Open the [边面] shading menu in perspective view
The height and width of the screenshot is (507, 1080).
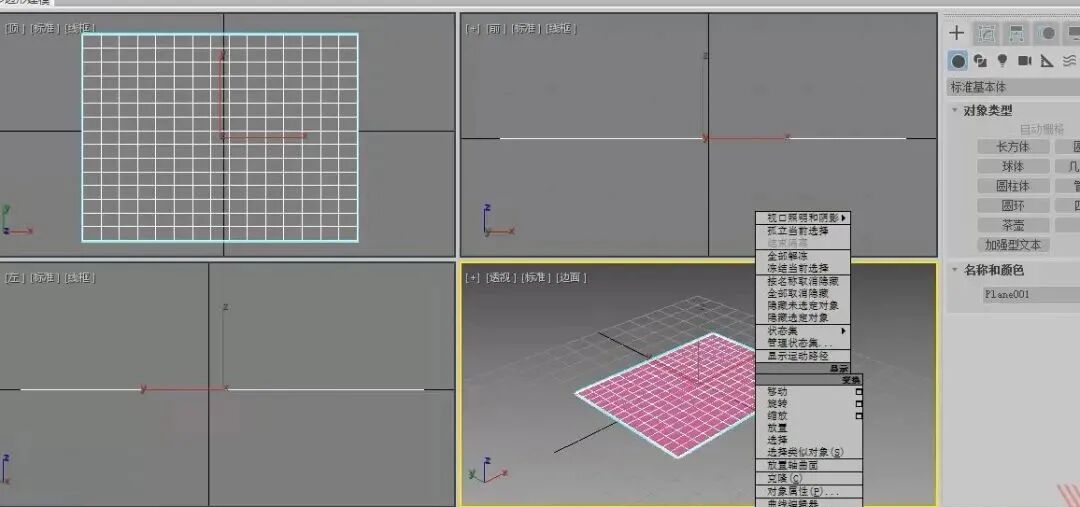[572, 278]
